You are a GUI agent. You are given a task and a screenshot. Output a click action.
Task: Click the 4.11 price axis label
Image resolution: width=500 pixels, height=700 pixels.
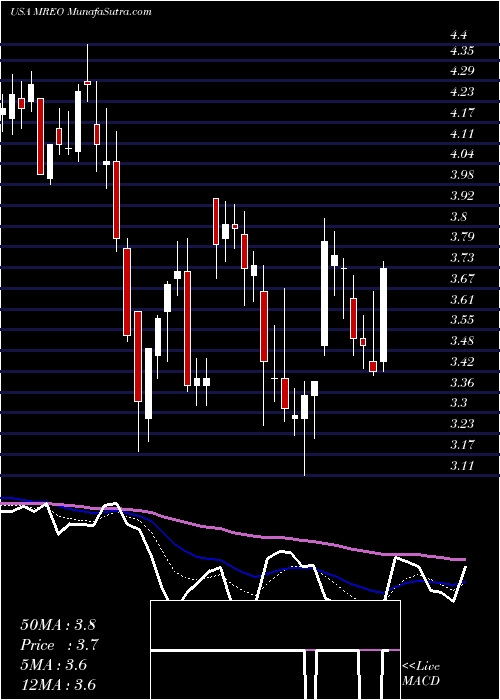tap(462, 133)
